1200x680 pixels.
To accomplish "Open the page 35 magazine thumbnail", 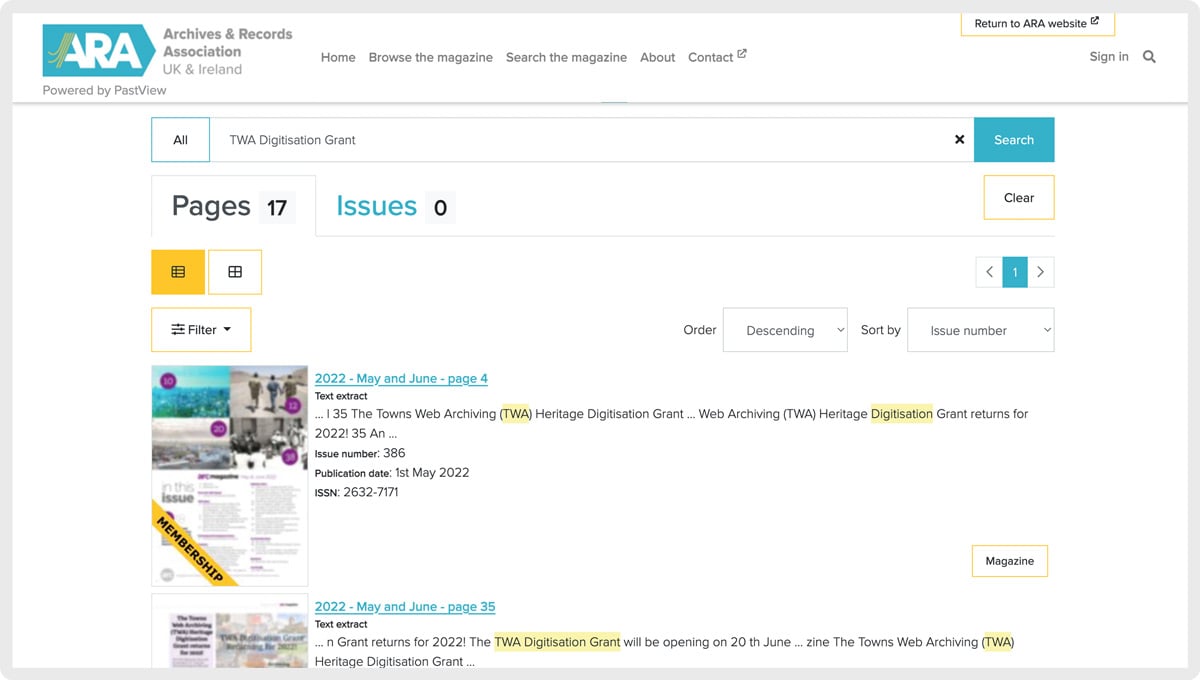I will click(x=230, y=631).
